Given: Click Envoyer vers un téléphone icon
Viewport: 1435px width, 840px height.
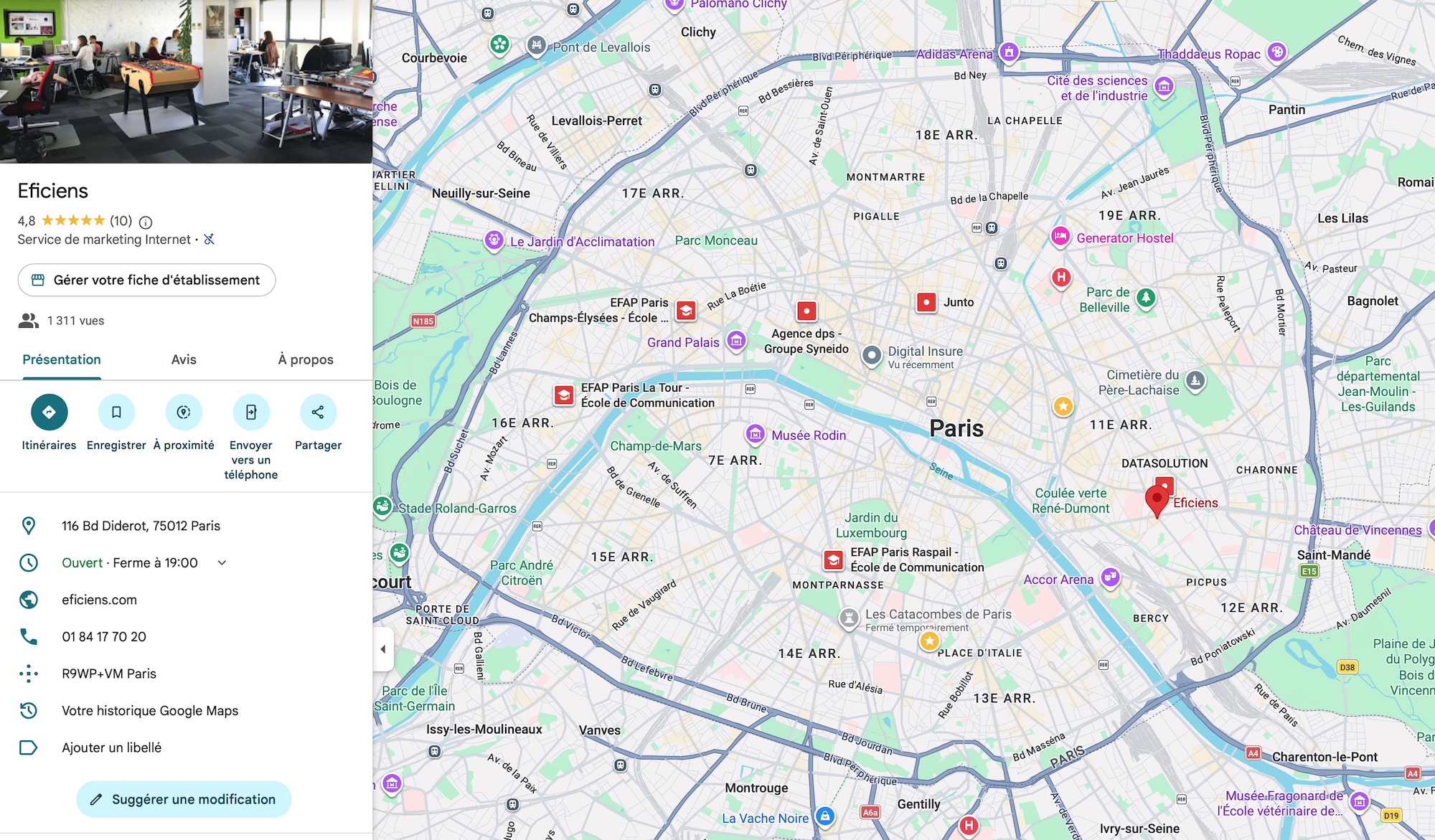Looking at the screenshot, I should coord(251,412).
